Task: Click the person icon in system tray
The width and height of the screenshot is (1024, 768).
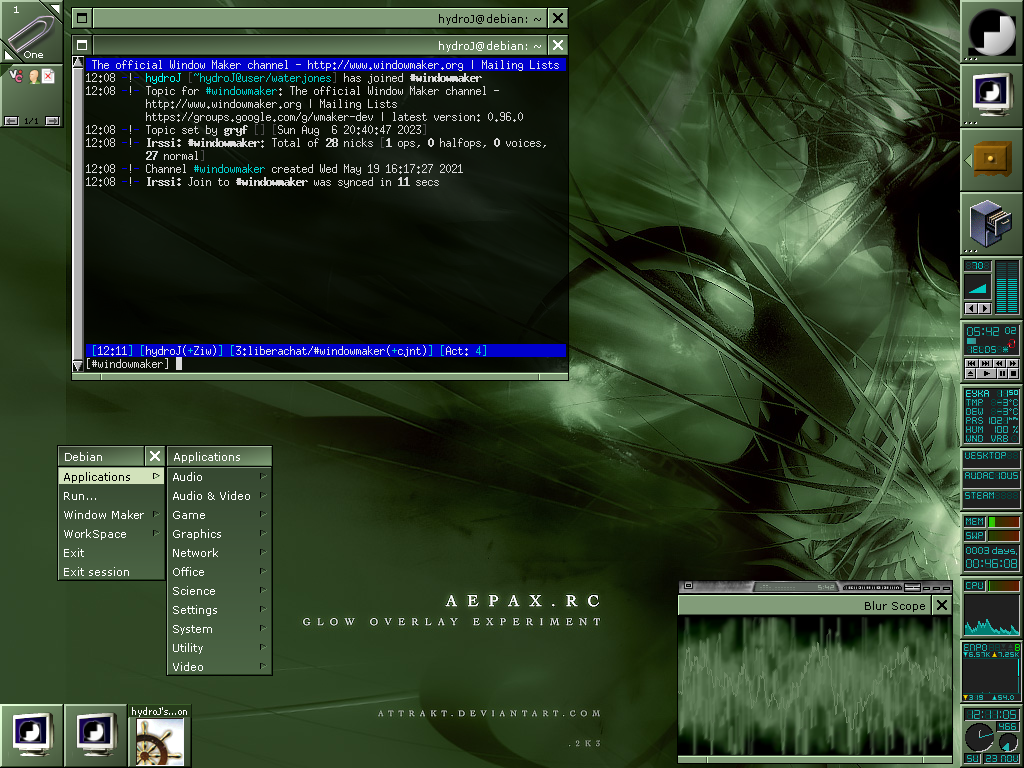Action: point(32,76)
